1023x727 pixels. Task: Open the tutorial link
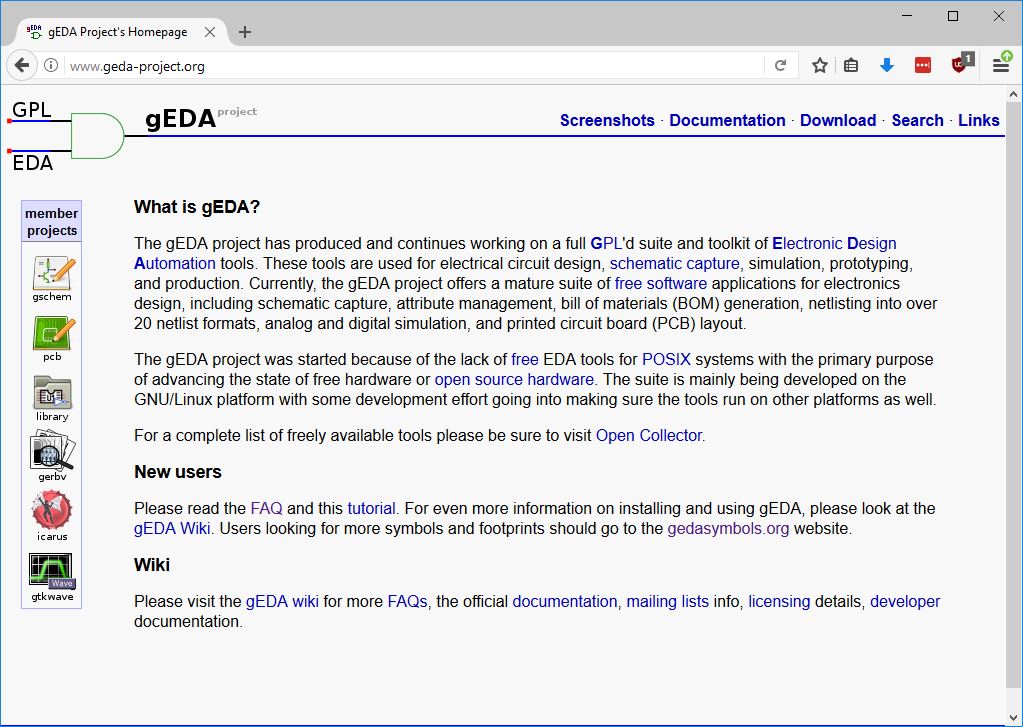(x=371, y=508)
